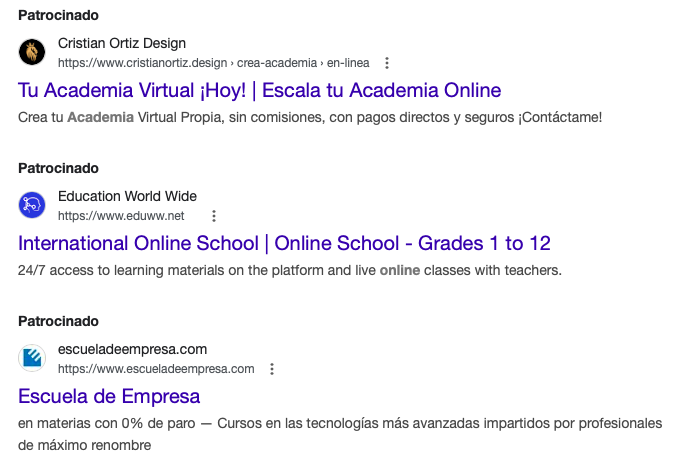Click the '24/7 access to learning materials' description
Image resolution: width=676 pixels, height=458 pixels.
(x=290, y=270)
